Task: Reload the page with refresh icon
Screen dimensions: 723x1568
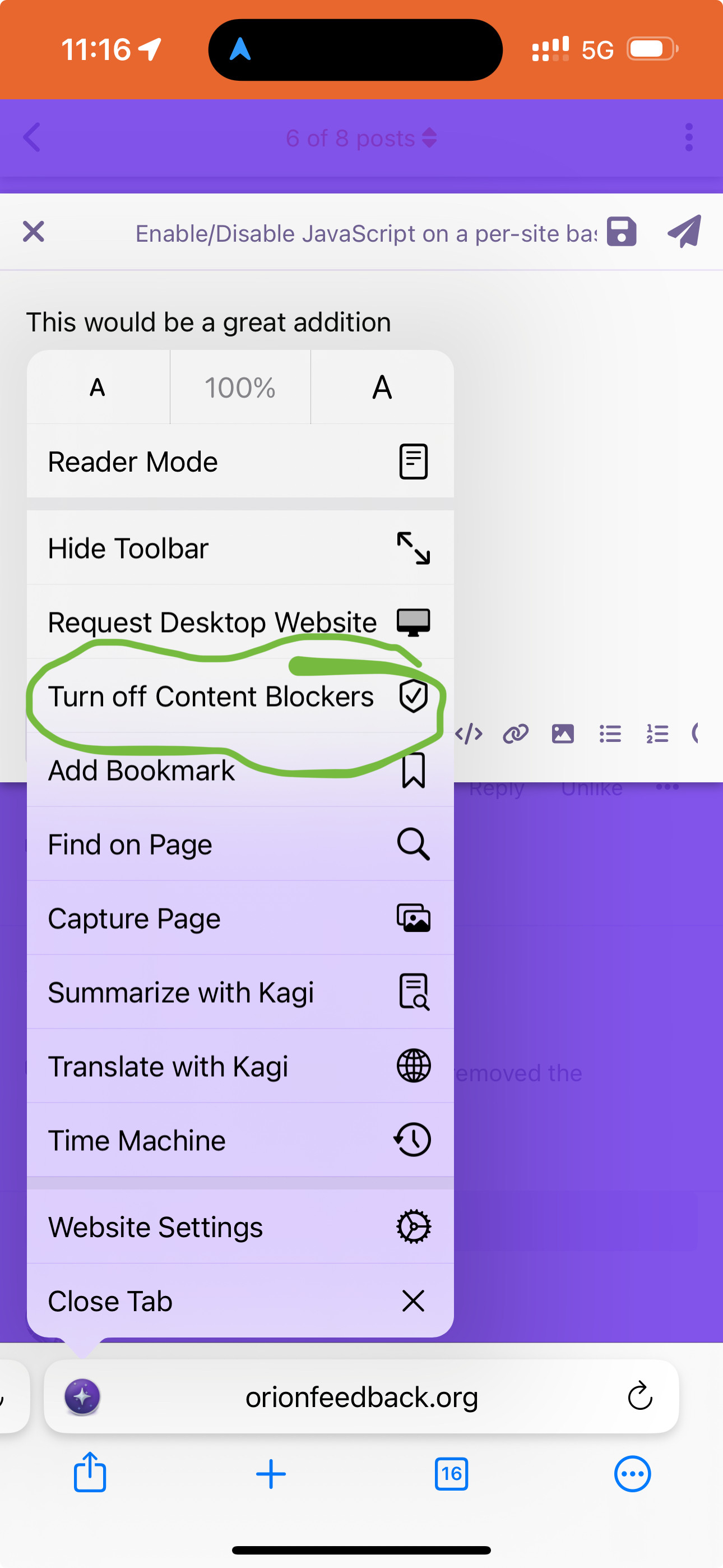Action: click(x=639, y=1396)
